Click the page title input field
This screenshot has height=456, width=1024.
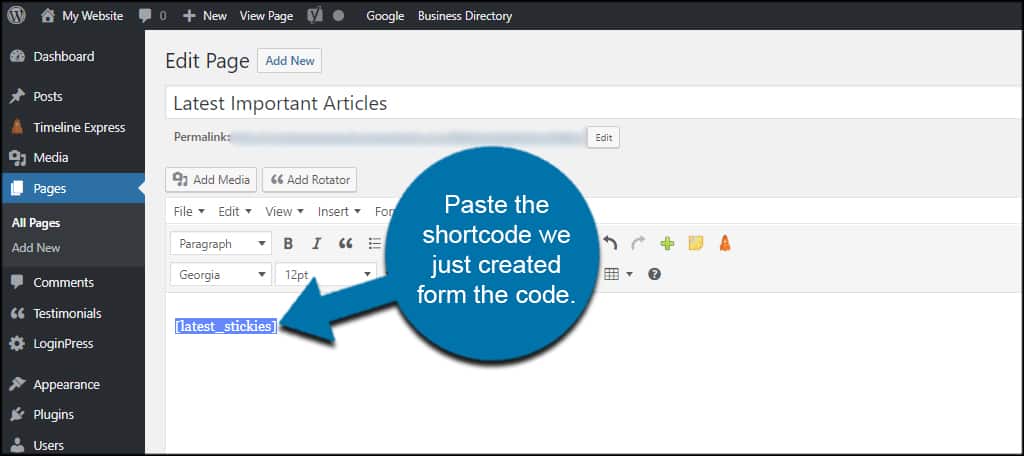[590, 103]
